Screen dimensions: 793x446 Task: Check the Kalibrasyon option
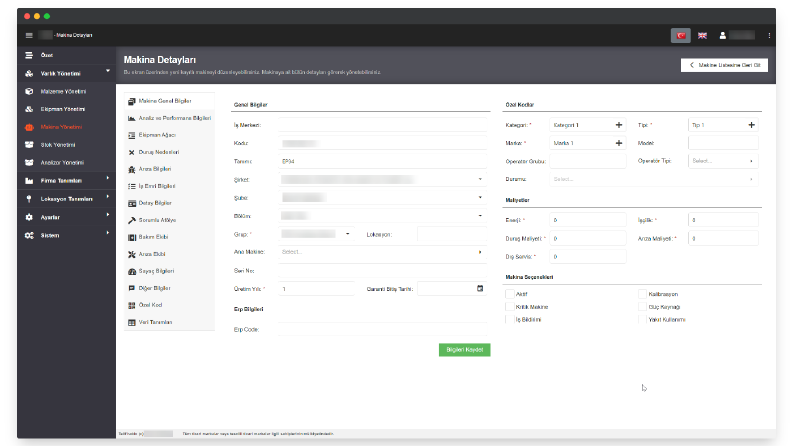click(642, 294)
